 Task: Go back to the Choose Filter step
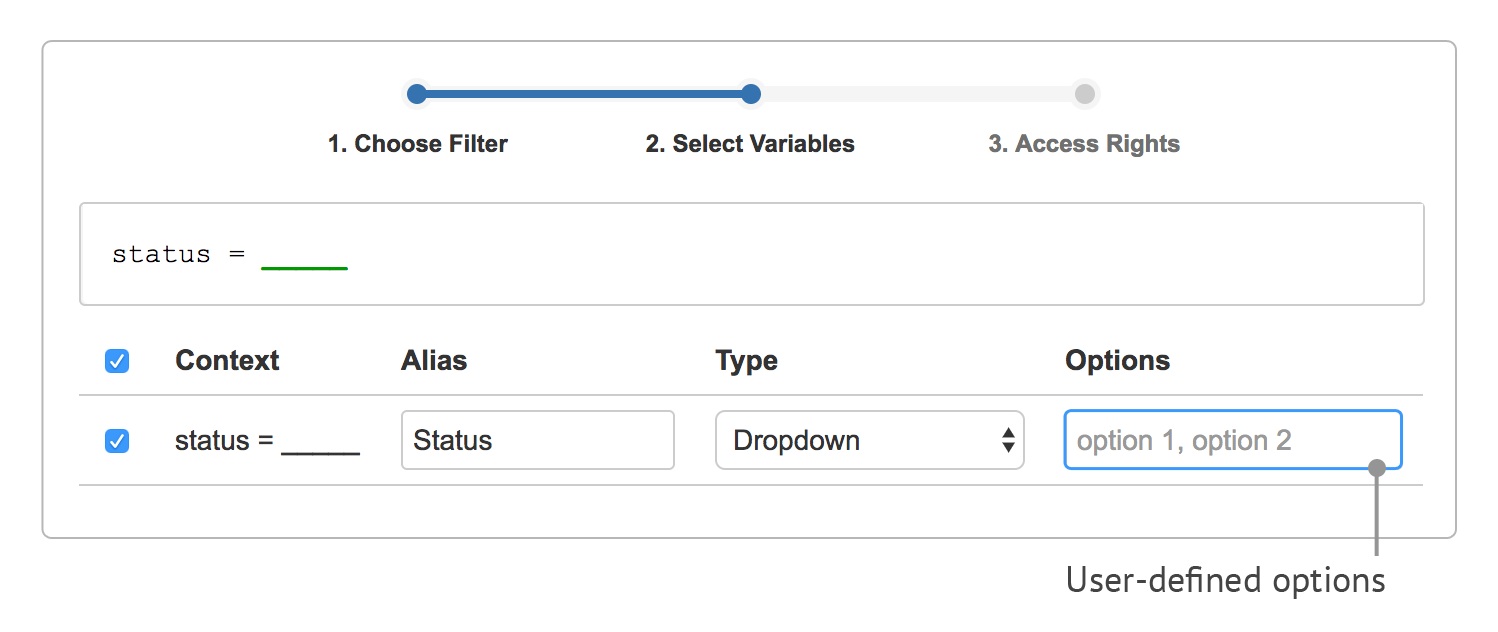pyautogui.click(x=417, y=143)
